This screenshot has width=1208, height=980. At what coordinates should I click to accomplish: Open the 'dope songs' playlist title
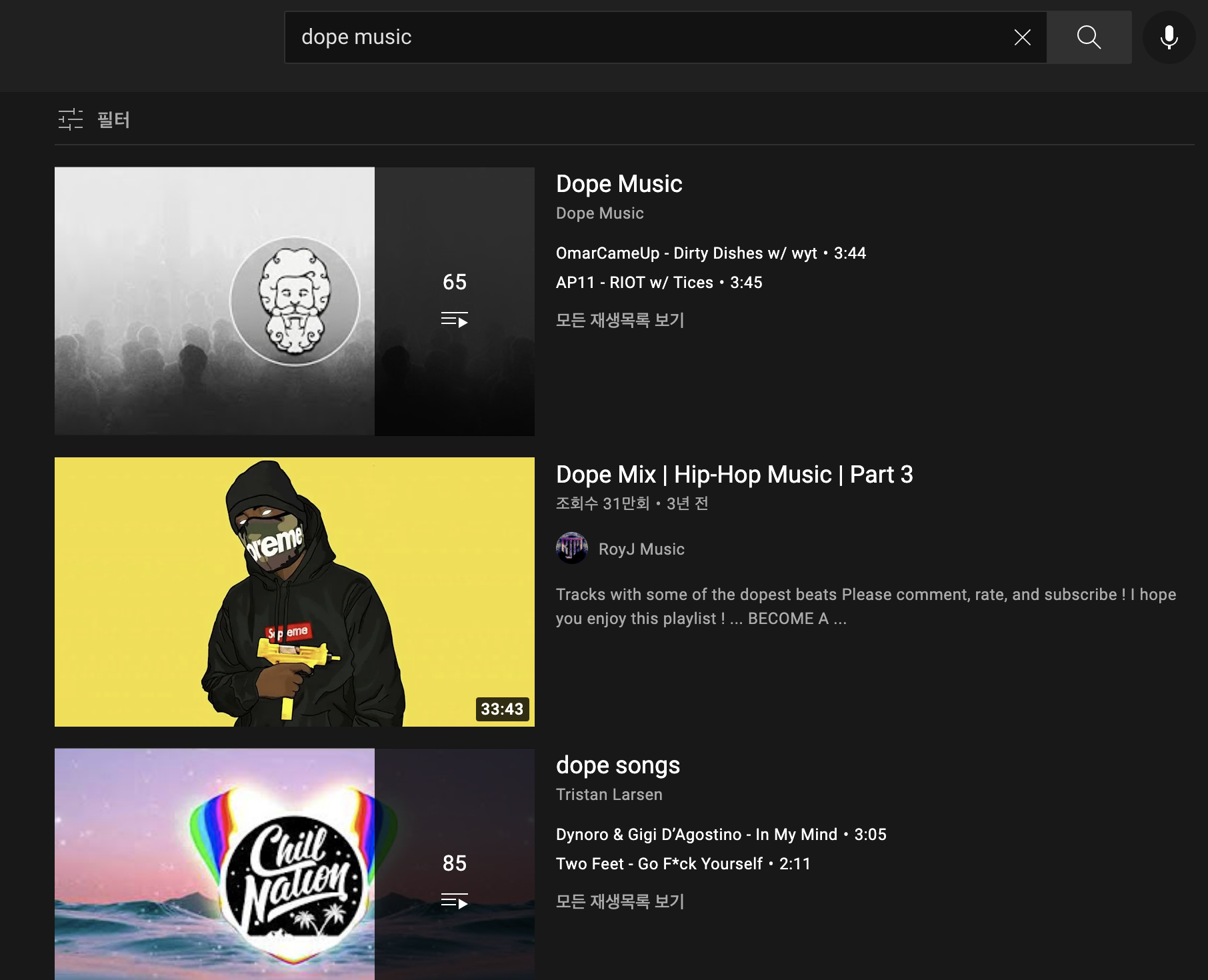click(x=618, y=765)
